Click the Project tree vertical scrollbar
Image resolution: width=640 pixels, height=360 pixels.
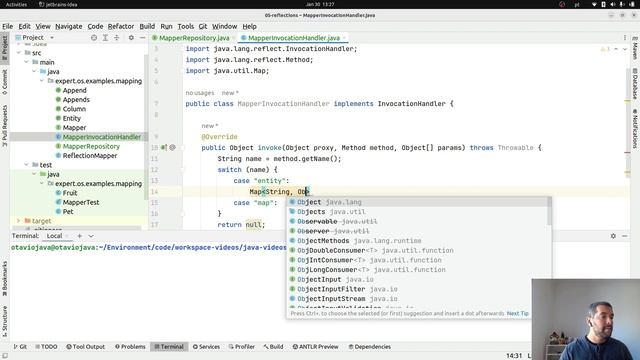pos(146,127)
